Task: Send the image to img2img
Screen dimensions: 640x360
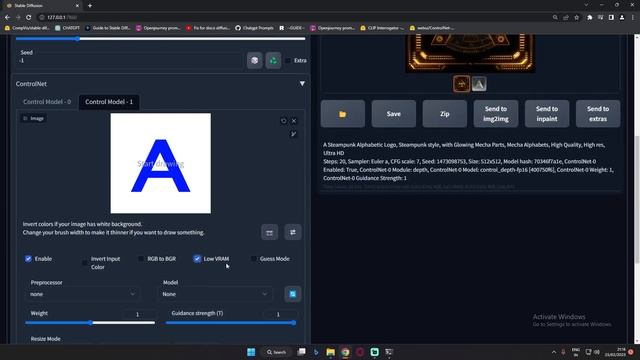Action: coord(496,114)
